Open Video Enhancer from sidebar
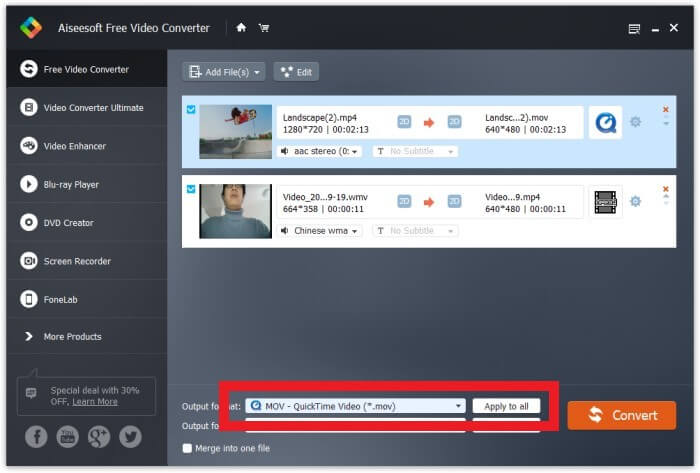This screenshot has height=473, width=700. click(x=87, y=146)
